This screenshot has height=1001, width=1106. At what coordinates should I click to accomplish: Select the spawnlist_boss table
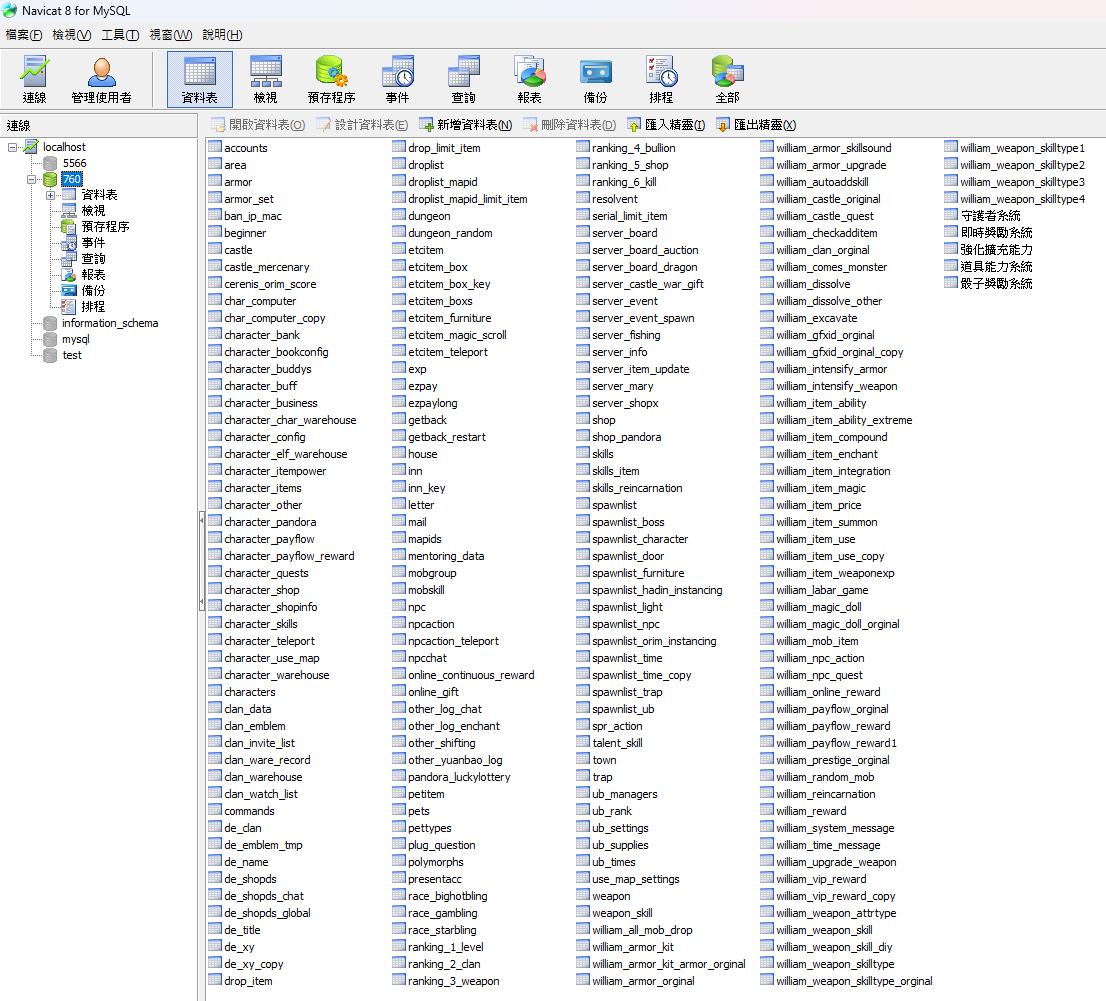coord(628,522)
